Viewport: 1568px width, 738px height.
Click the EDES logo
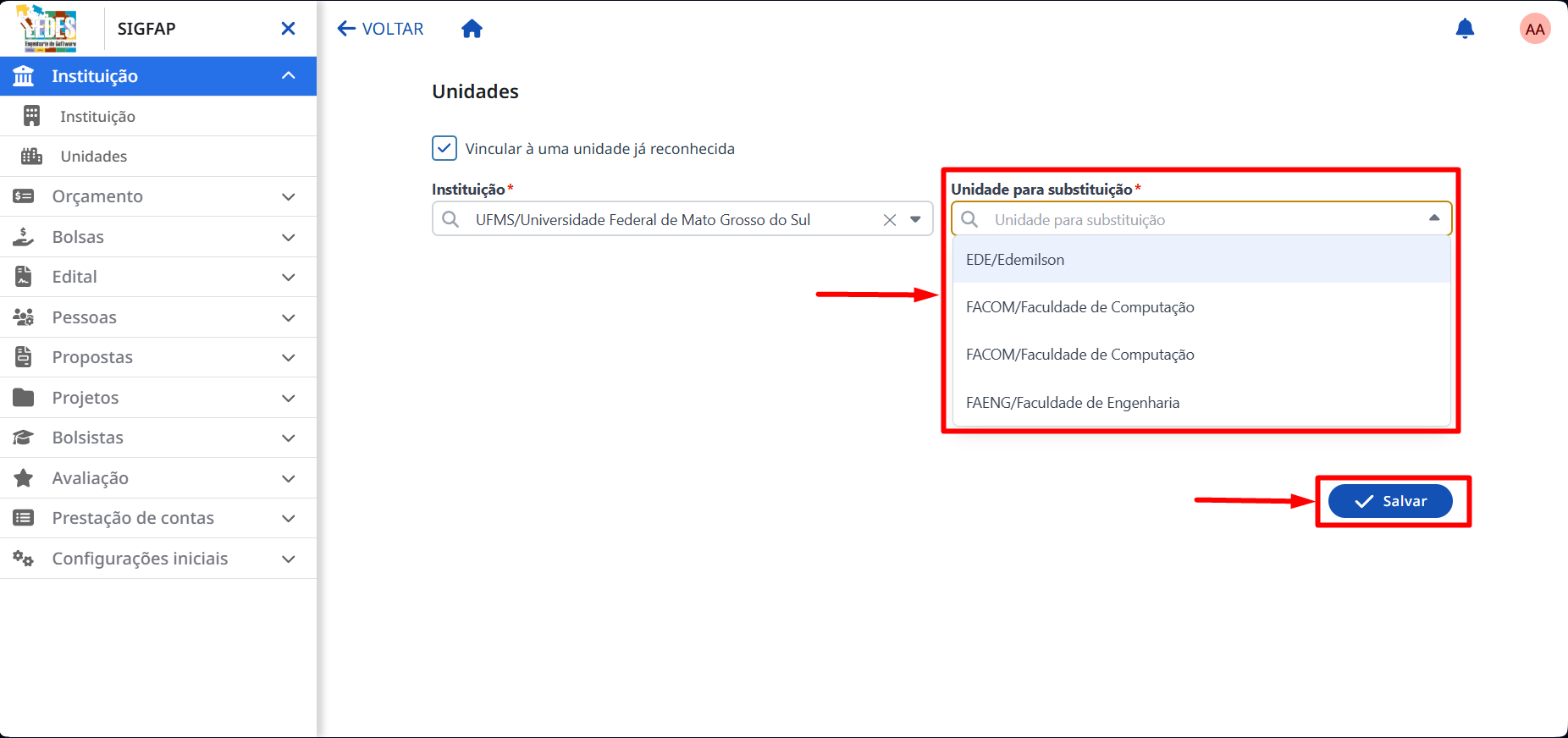tap(47, 28)
